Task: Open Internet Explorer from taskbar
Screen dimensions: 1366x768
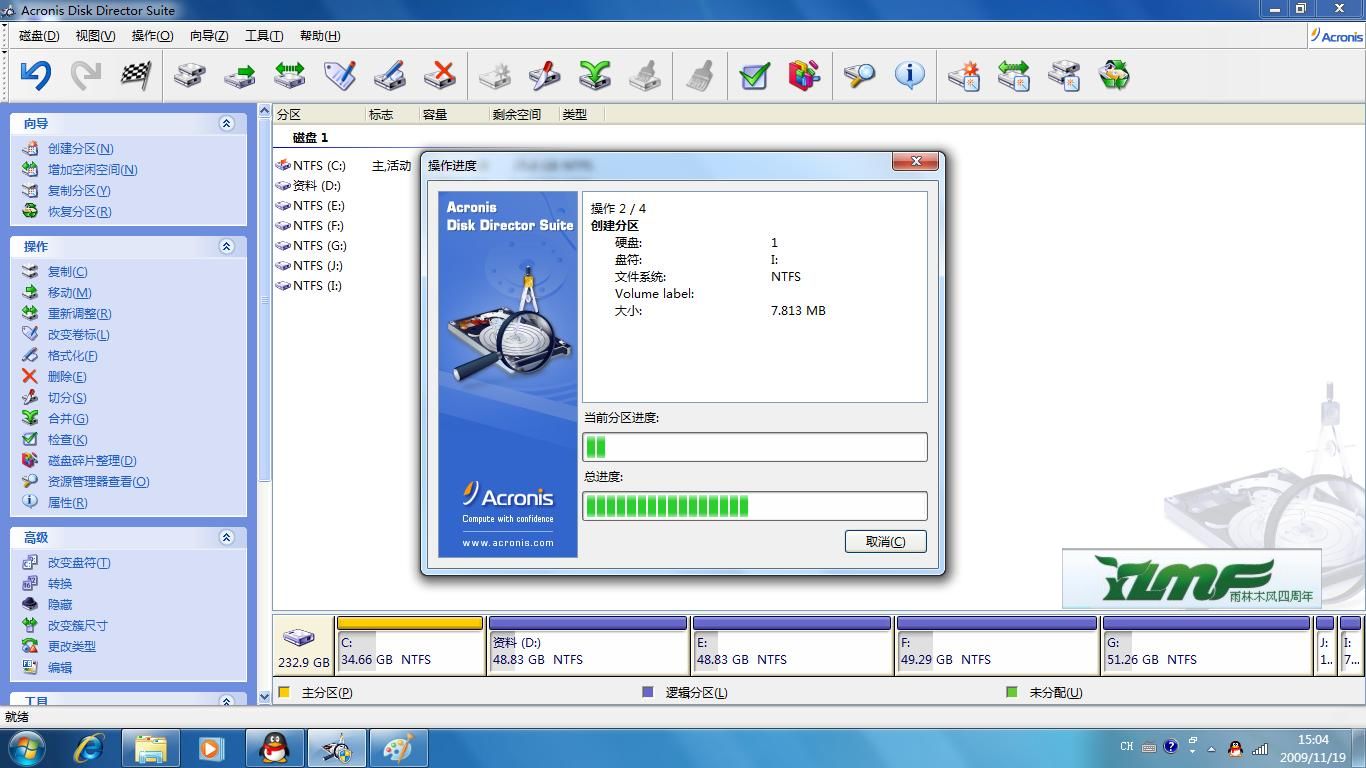Action: point(89,747)
